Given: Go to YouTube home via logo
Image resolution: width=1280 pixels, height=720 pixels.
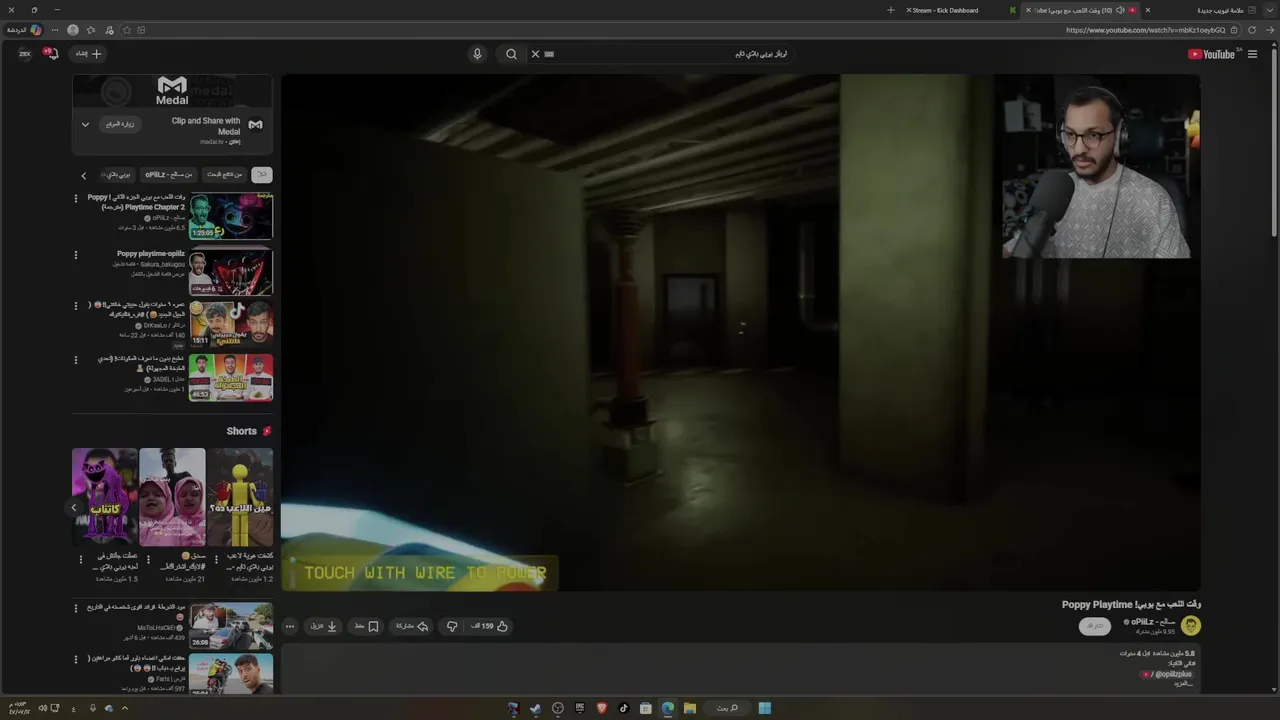Looking at the screenshot, I should point(1214,54).
